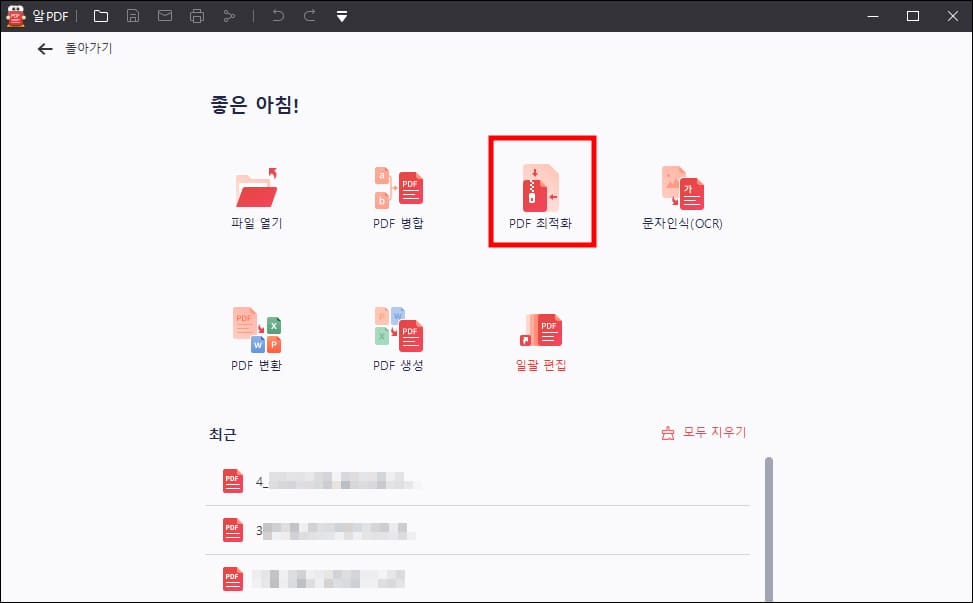Open the PDF 최적화 compress tool
The height and width of the screenshot is (603, 973).
[540, 197]
